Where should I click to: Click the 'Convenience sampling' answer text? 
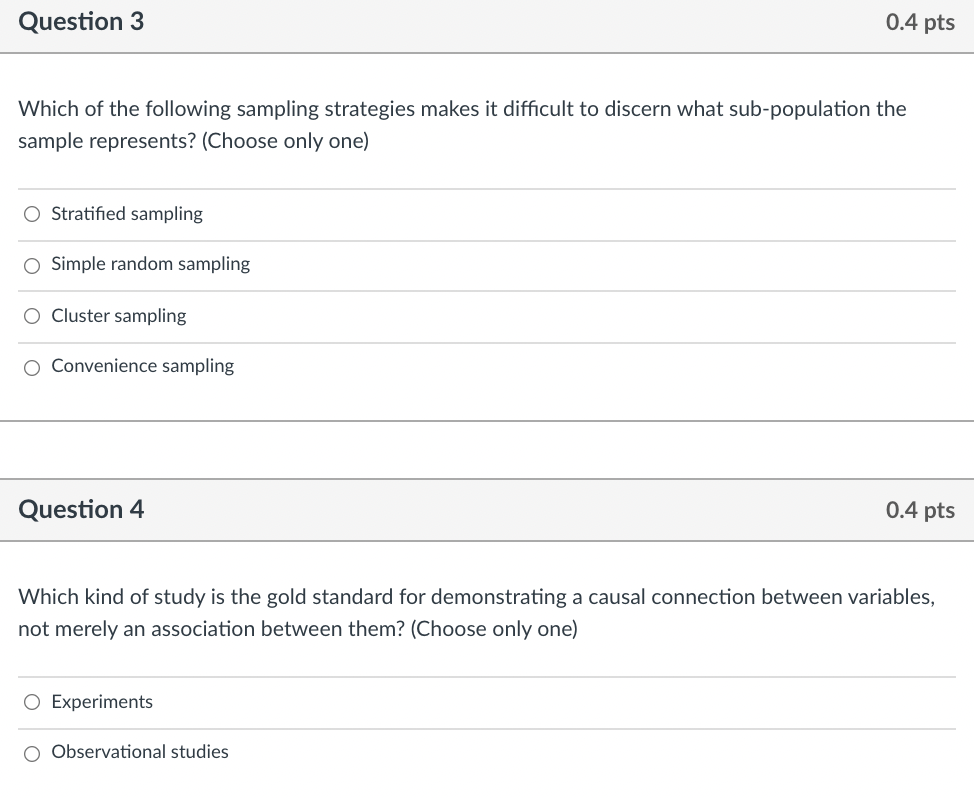coord(142,366)
